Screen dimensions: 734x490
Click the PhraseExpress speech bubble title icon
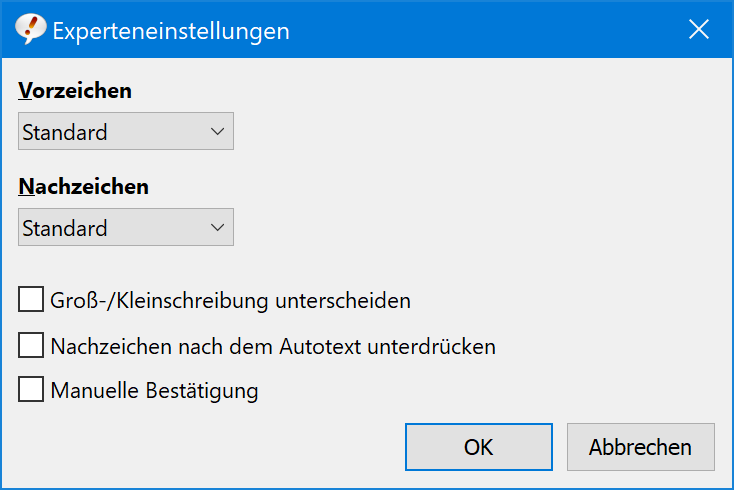point(30,29)
